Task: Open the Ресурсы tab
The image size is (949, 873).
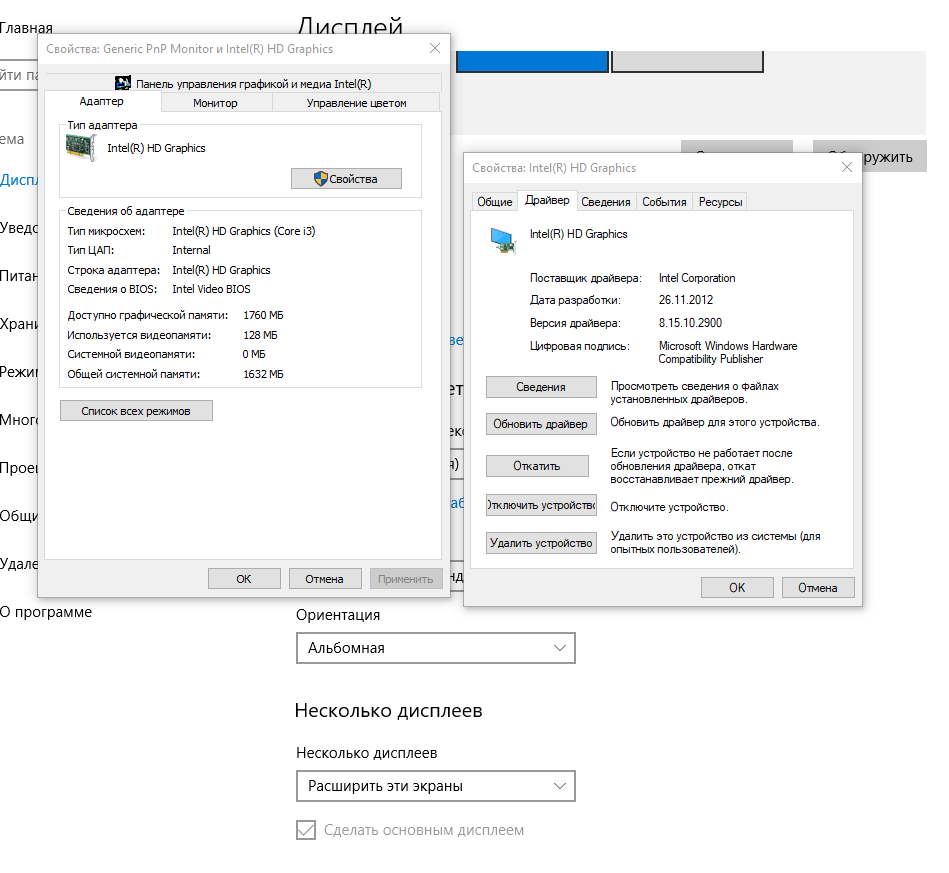Action: point(720,202)
